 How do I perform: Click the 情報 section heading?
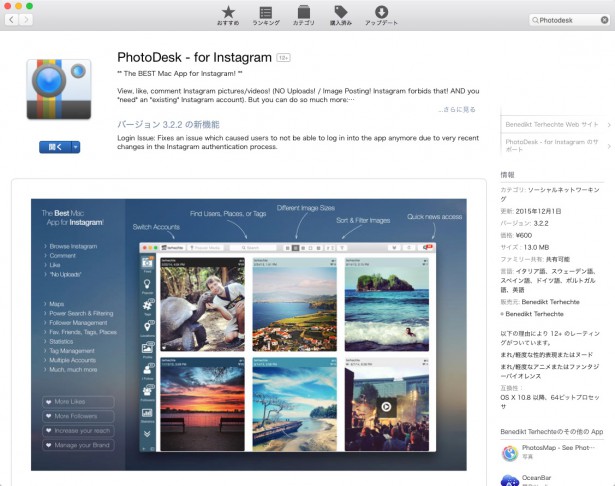tap(507, 175)
